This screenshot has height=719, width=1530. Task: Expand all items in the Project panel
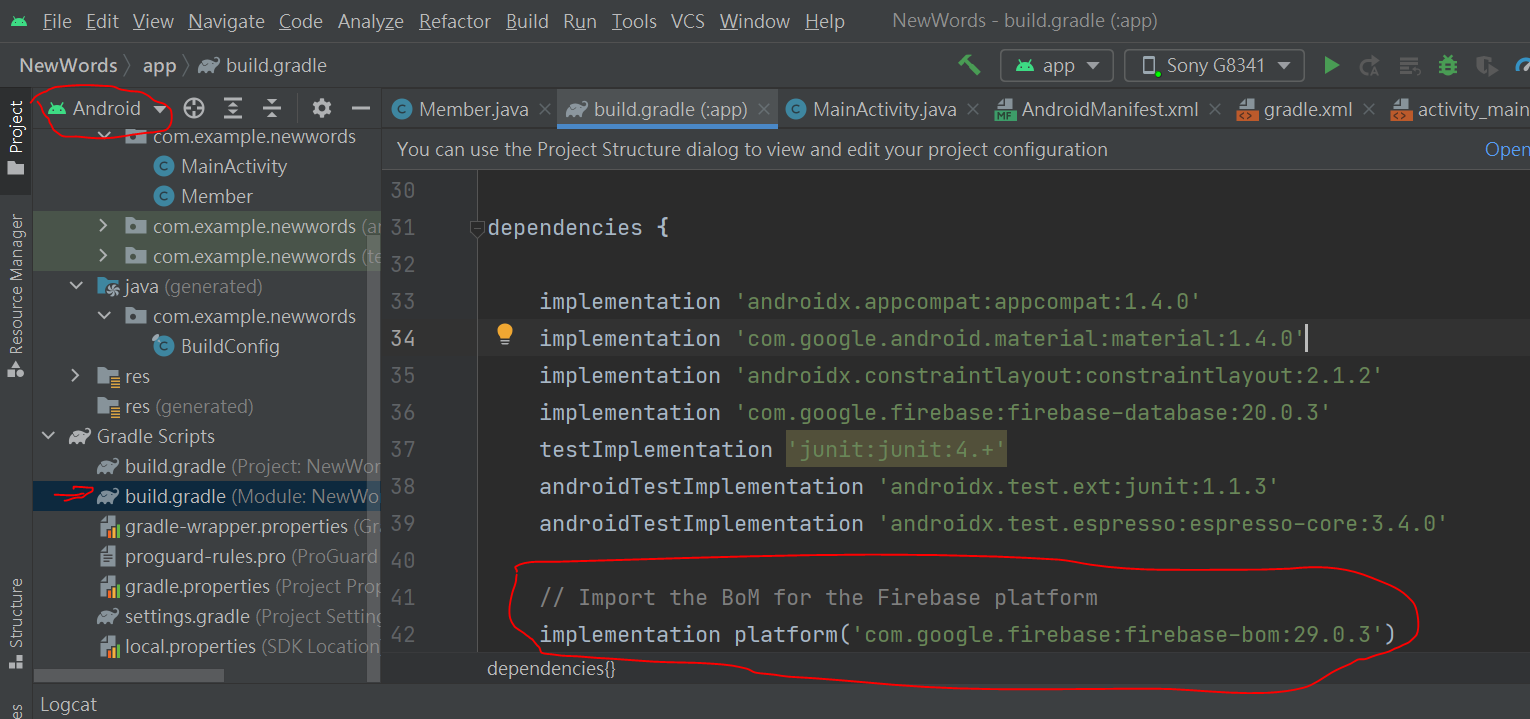pyautogui.click(x=233, y=108)
